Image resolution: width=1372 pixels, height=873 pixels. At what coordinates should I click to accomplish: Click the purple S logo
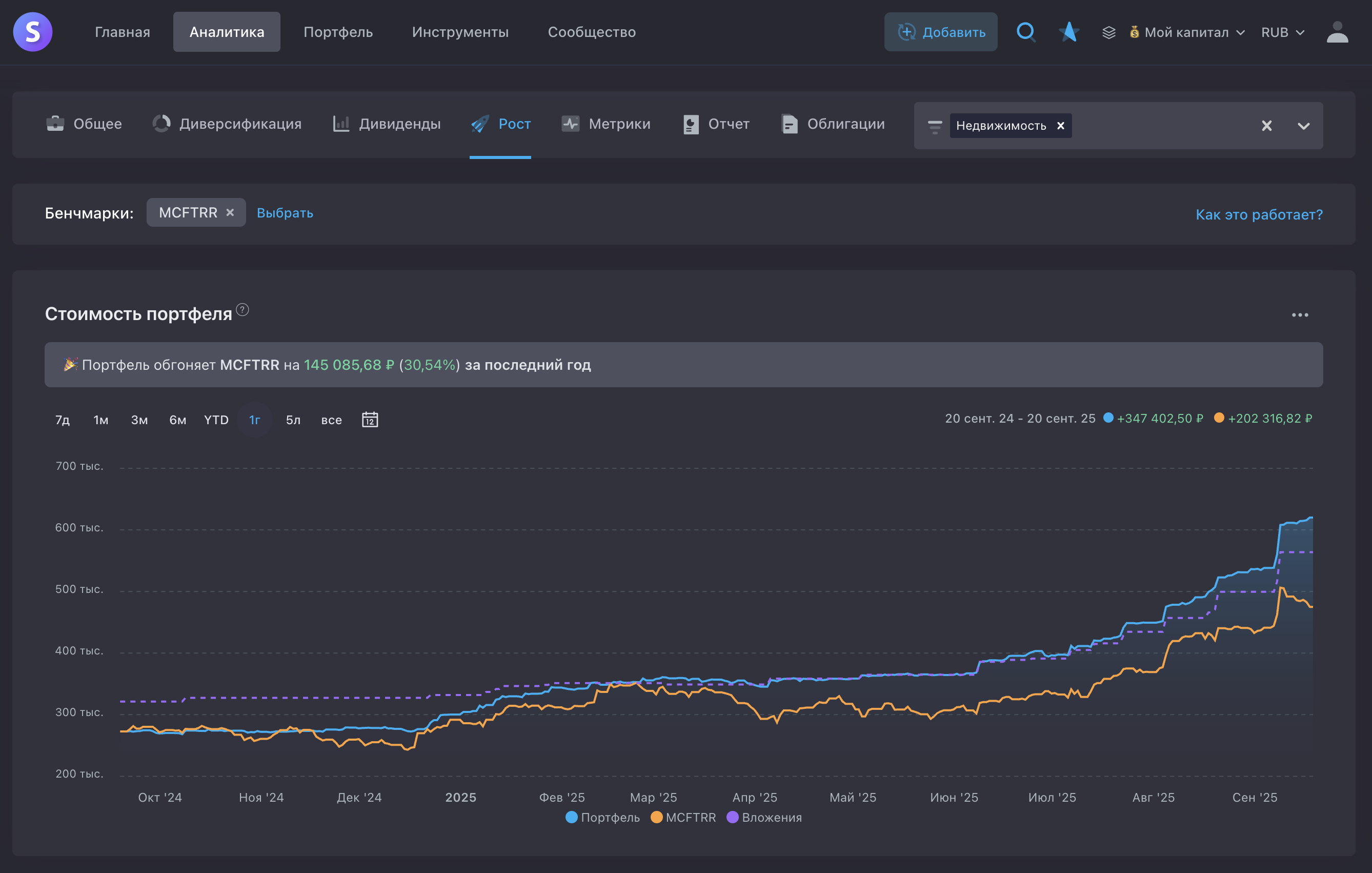[x=32, y=32]
